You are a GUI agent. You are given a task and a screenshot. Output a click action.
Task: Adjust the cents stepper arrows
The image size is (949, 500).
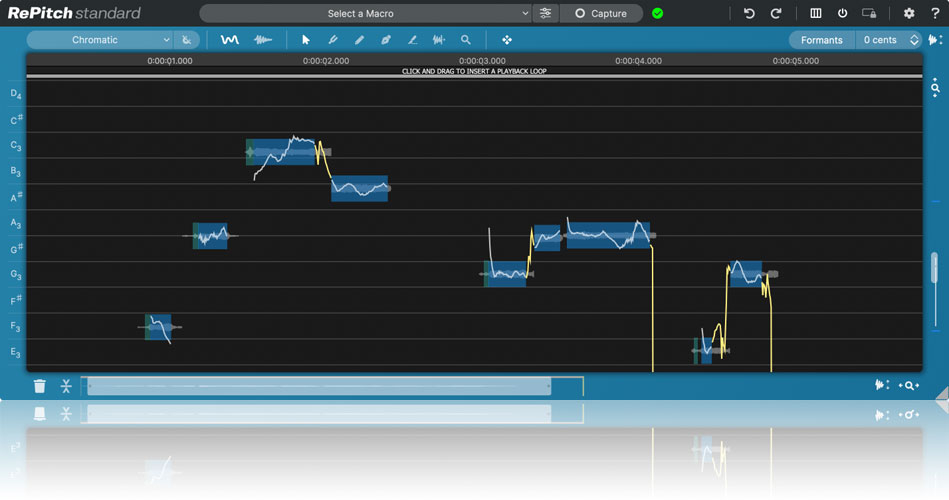(x=914, y=40)
